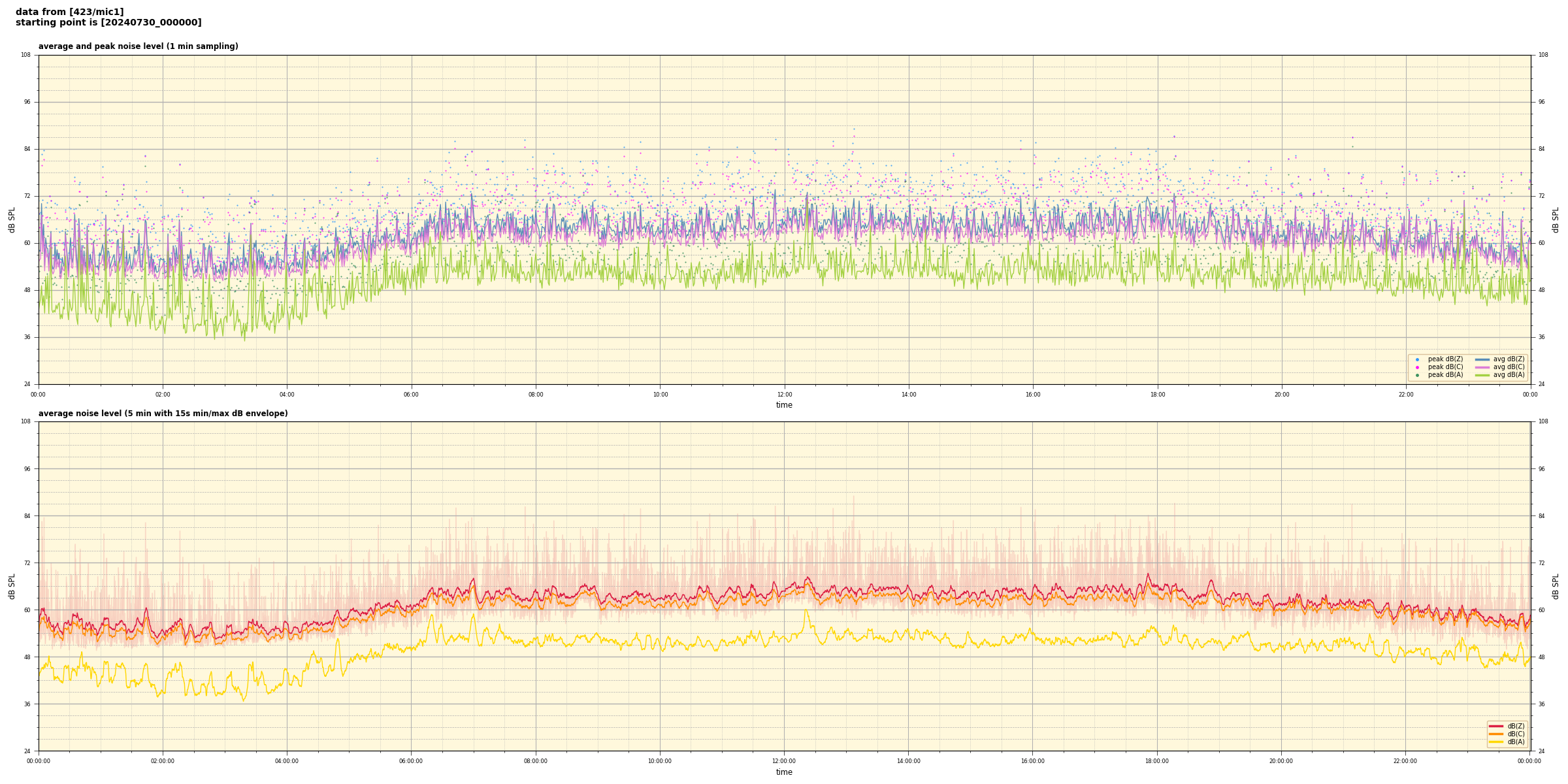The height and width of the screenshot is (784, 1568).
Task: Select the avg dB(C) legend line
Action: point(1482,367)
